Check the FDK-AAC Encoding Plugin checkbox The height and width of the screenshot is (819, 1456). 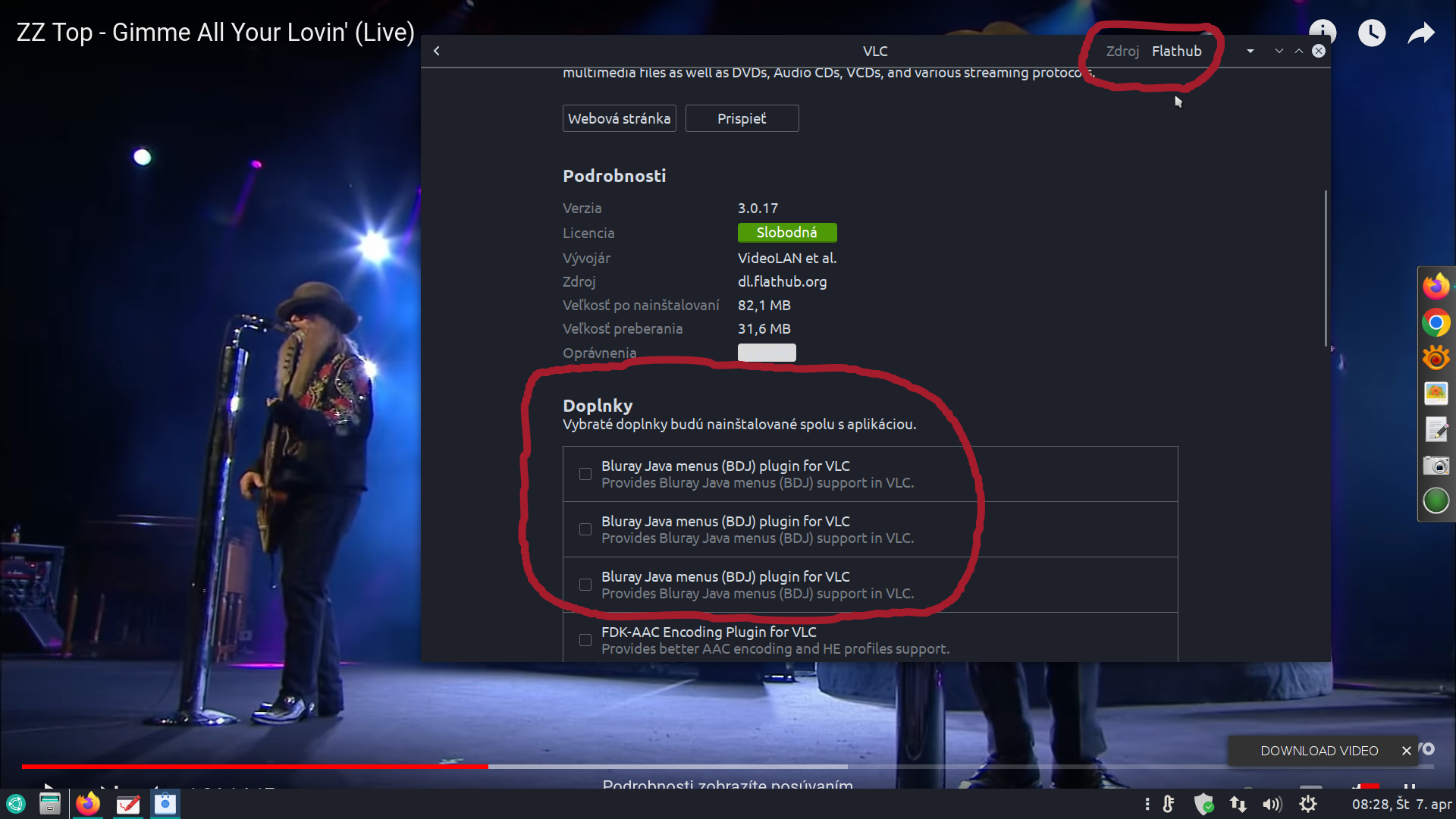[x=585, y=640]
